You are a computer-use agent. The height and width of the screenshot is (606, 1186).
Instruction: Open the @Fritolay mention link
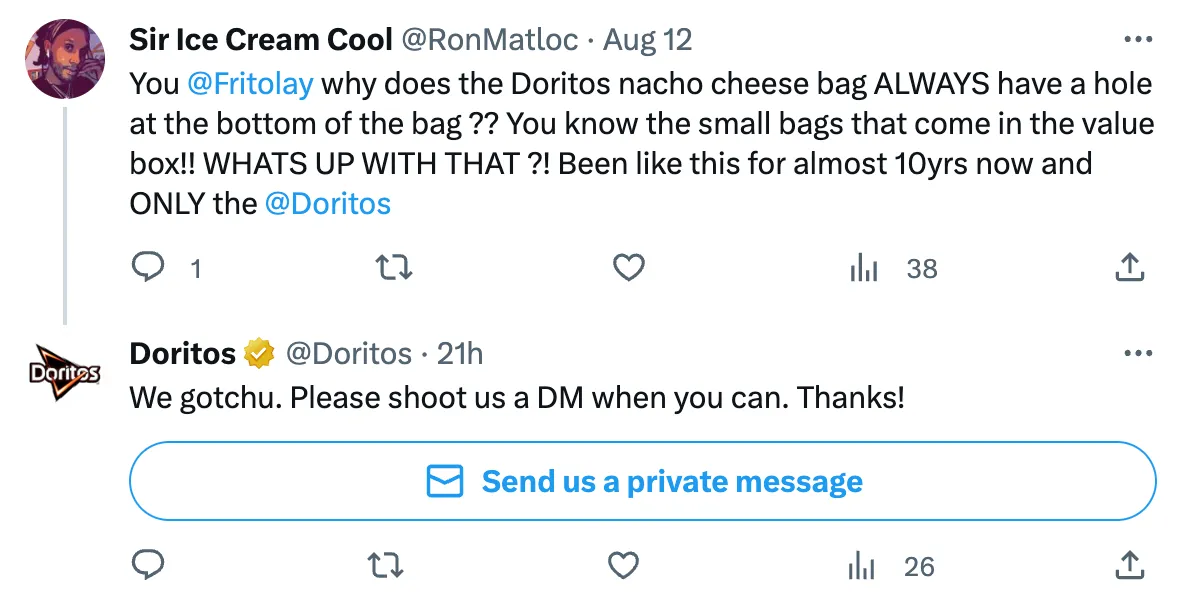pyautogui.click(x=250, y=84)
